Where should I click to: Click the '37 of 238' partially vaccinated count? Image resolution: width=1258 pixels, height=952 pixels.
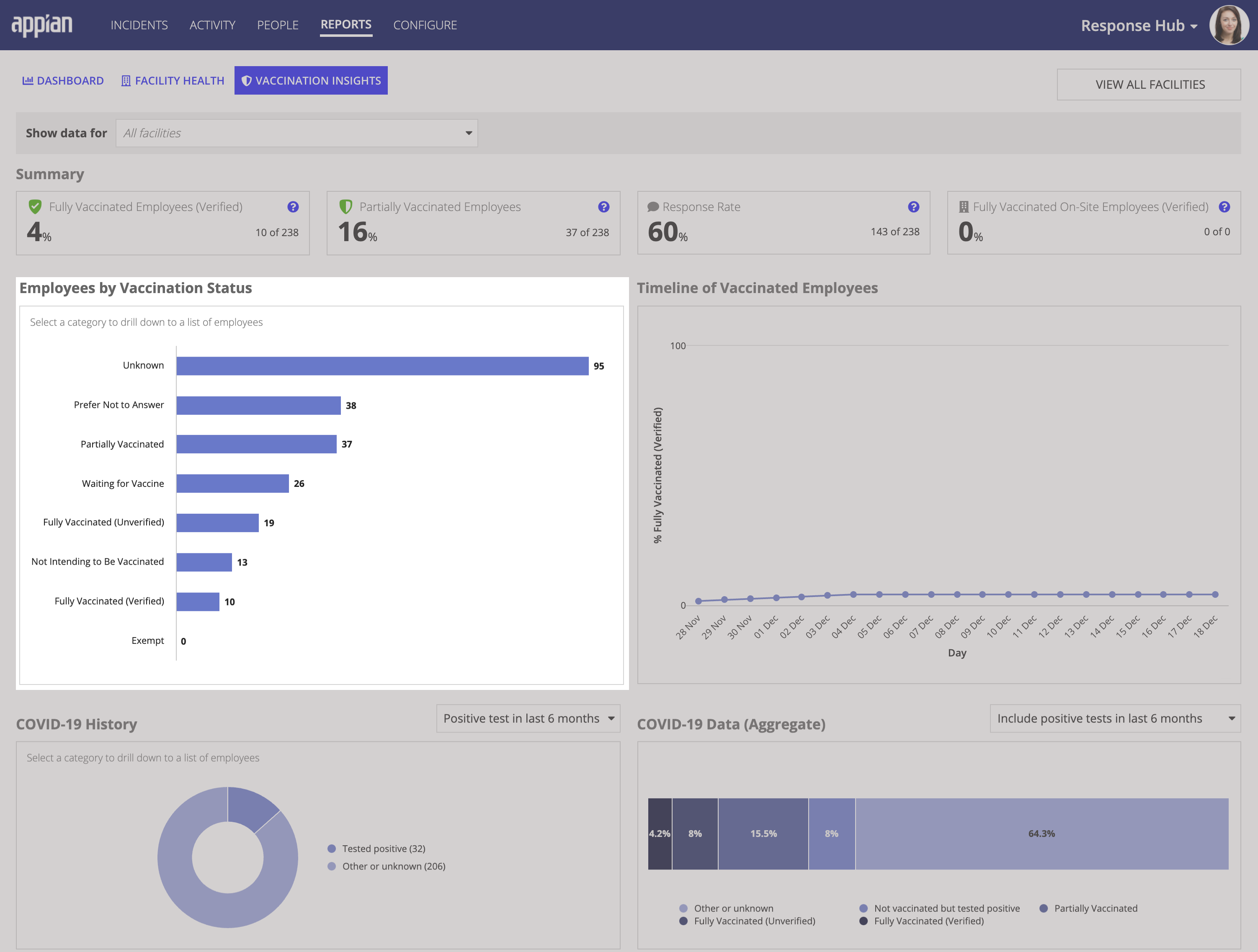587,233
